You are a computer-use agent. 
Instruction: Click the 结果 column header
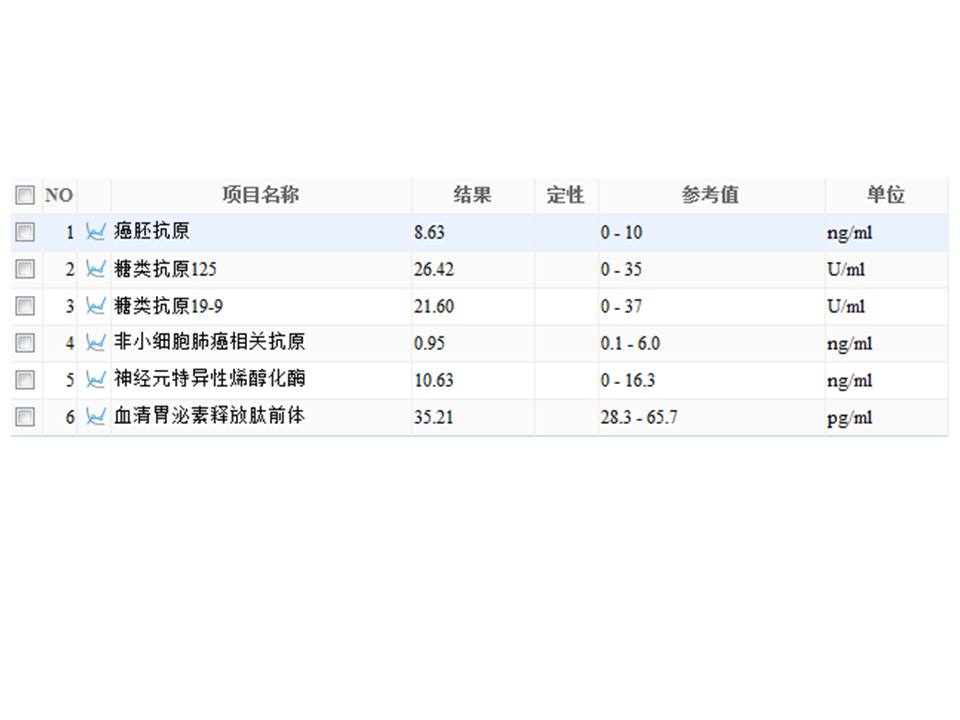pos(473,195)
